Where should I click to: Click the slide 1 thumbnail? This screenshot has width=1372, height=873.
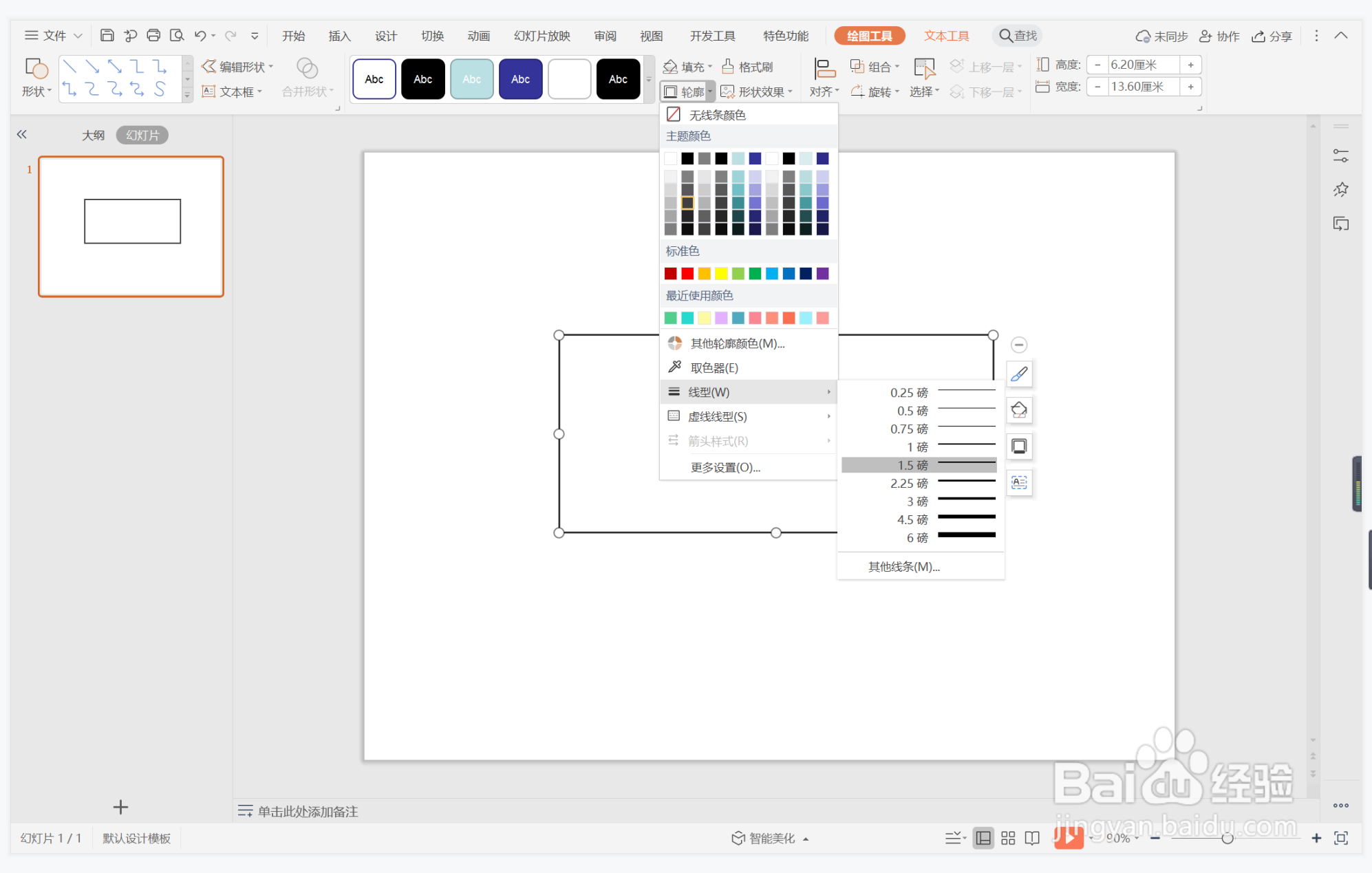point(131,226)
